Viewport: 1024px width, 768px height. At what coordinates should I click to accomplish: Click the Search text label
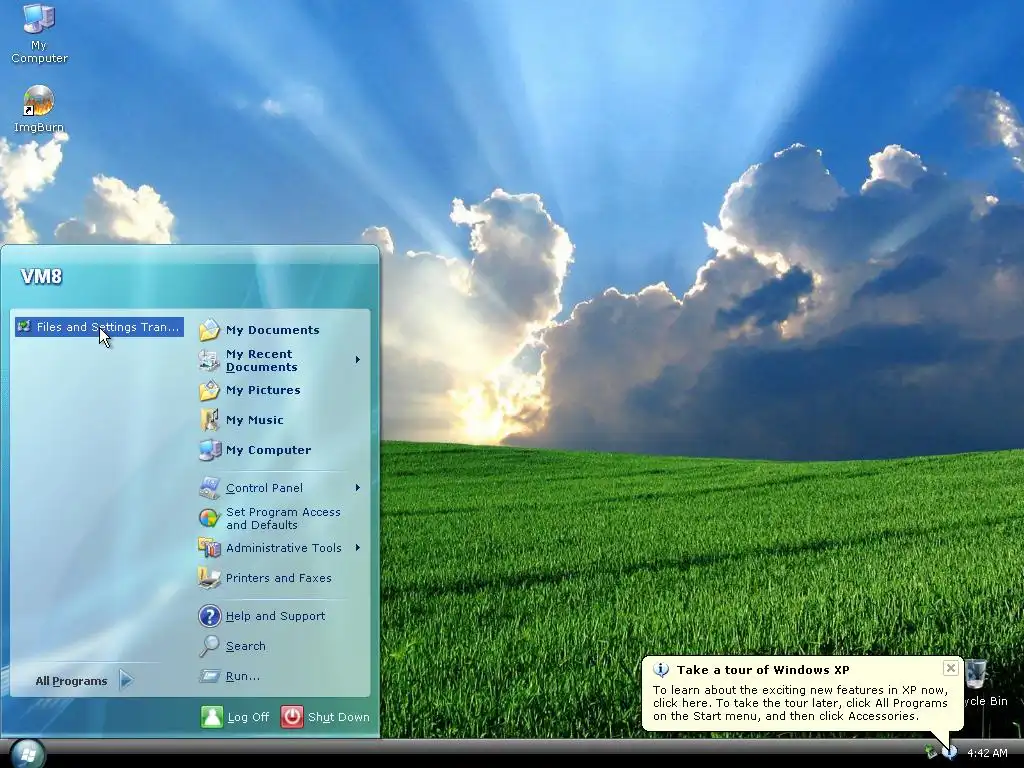click(x=246, y=646)
